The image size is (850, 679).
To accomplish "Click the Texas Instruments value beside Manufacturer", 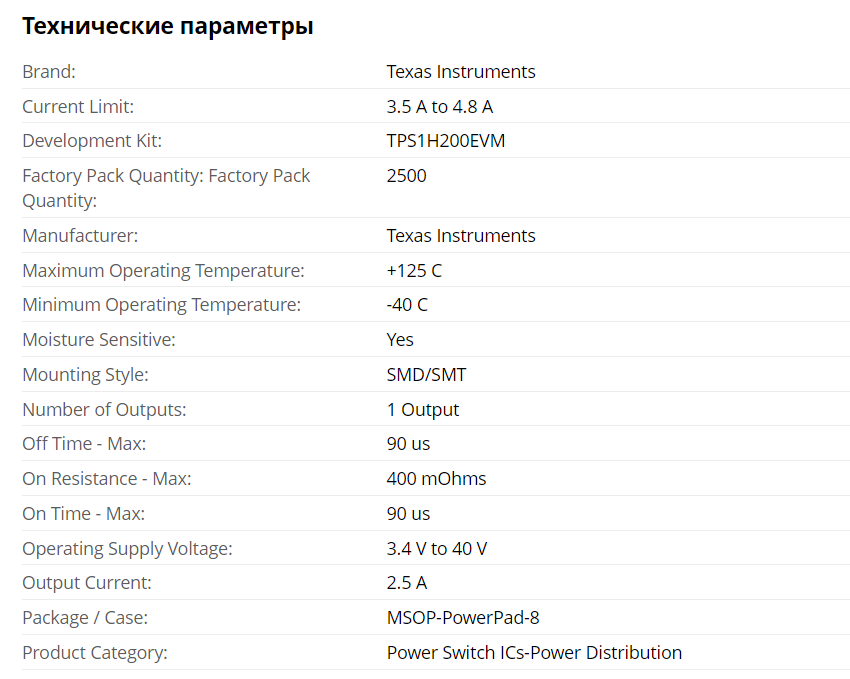I will [x=460, y=236].
